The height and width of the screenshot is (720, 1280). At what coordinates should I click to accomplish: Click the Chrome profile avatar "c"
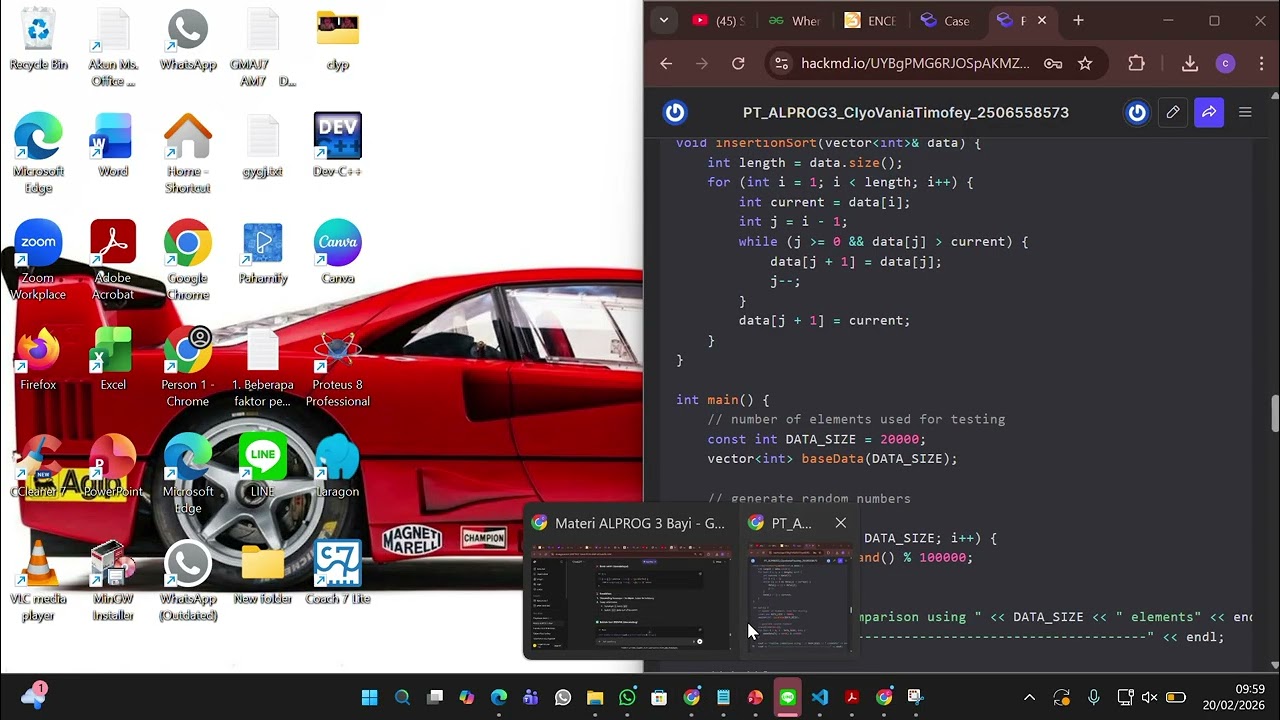pyautogui.click(x=1225, y=63)
